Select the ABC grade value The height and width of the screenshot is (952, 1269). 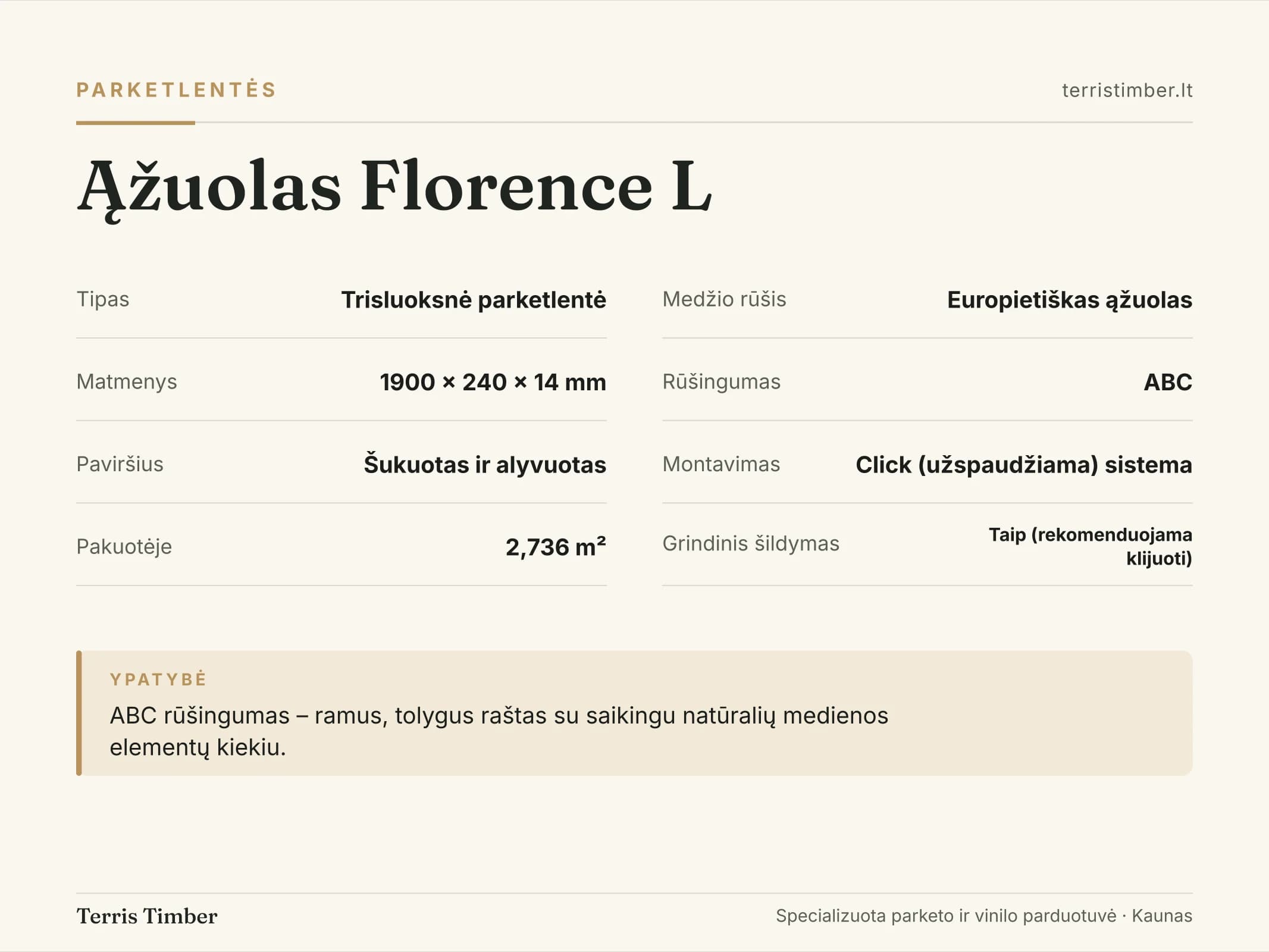click(1168, 382)
